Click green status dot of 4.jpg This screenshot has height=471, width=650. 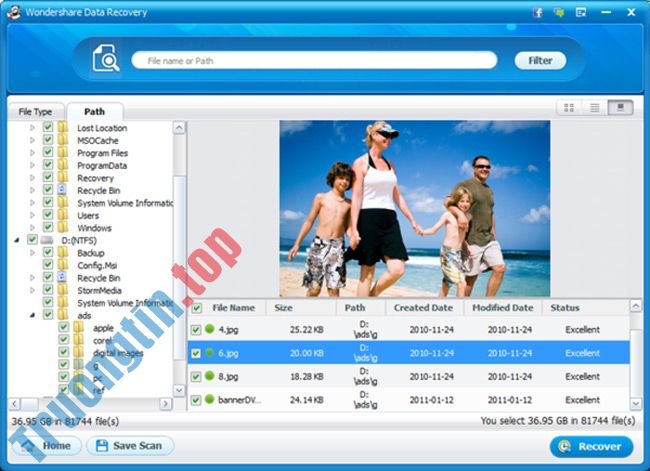[210, 329]
